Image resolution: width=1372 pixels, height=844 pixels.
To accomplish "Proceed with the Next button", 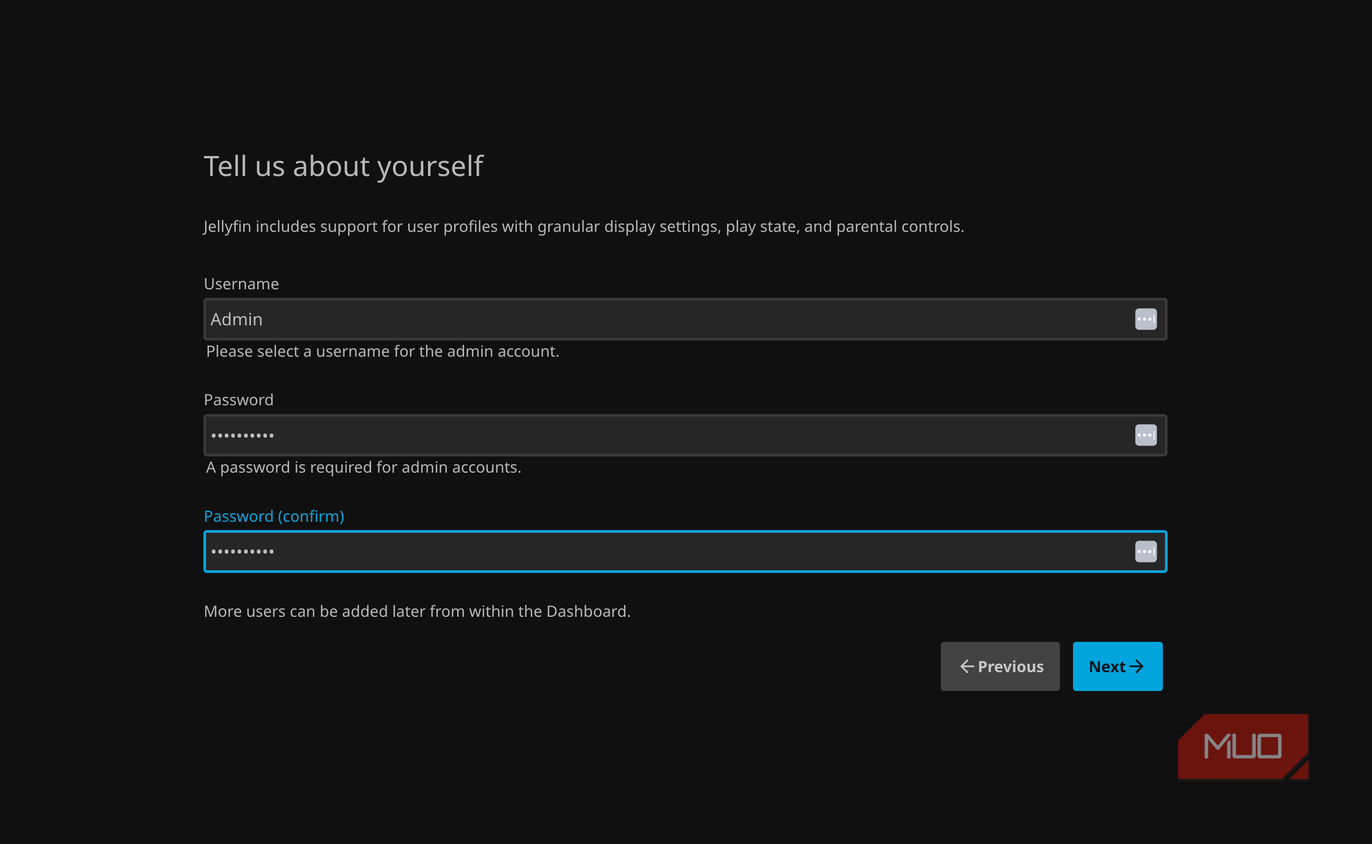I will coord(1117,666).
